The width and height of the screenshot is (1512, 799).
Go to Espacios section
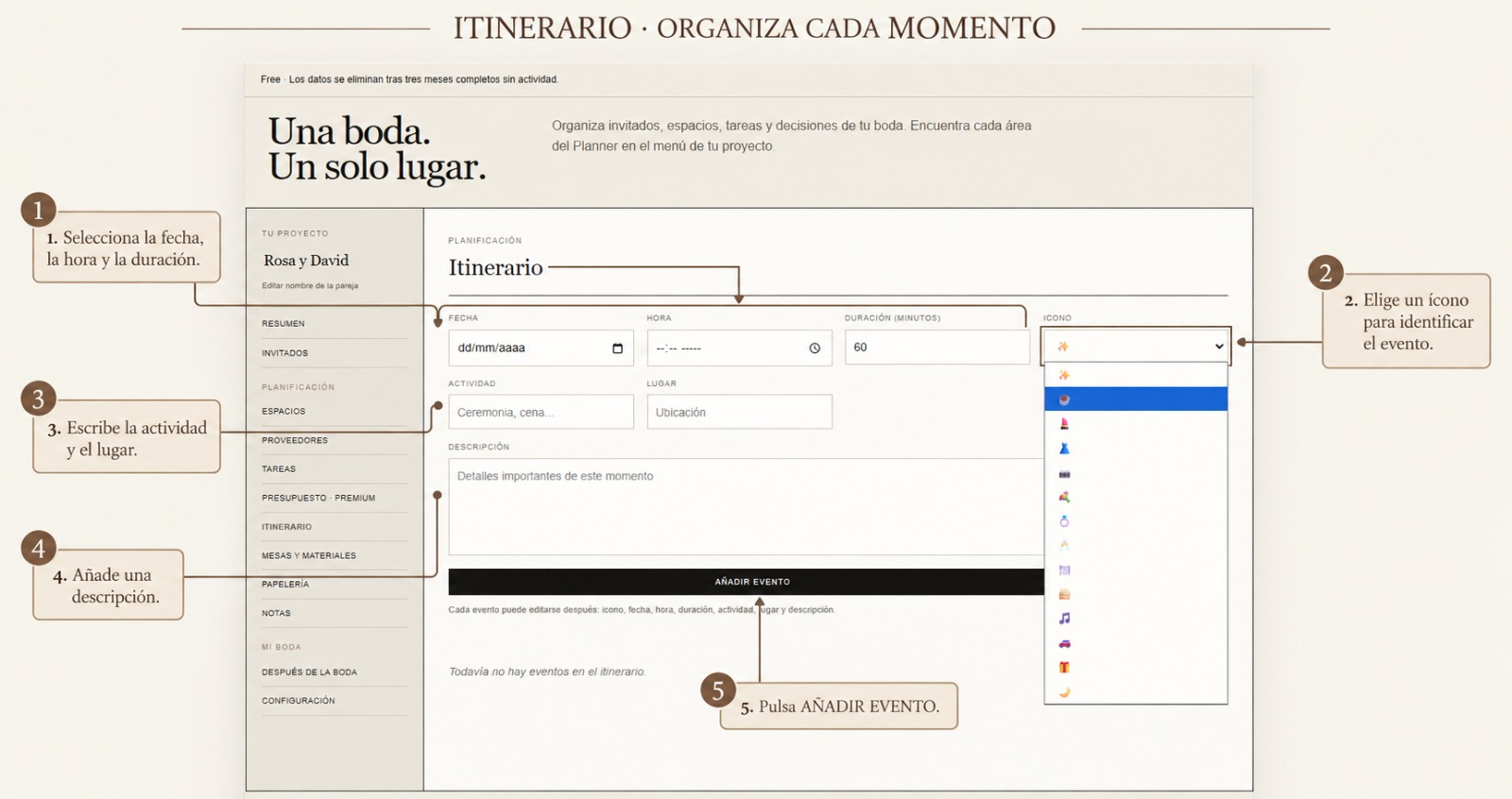click(x=283, y=412)
